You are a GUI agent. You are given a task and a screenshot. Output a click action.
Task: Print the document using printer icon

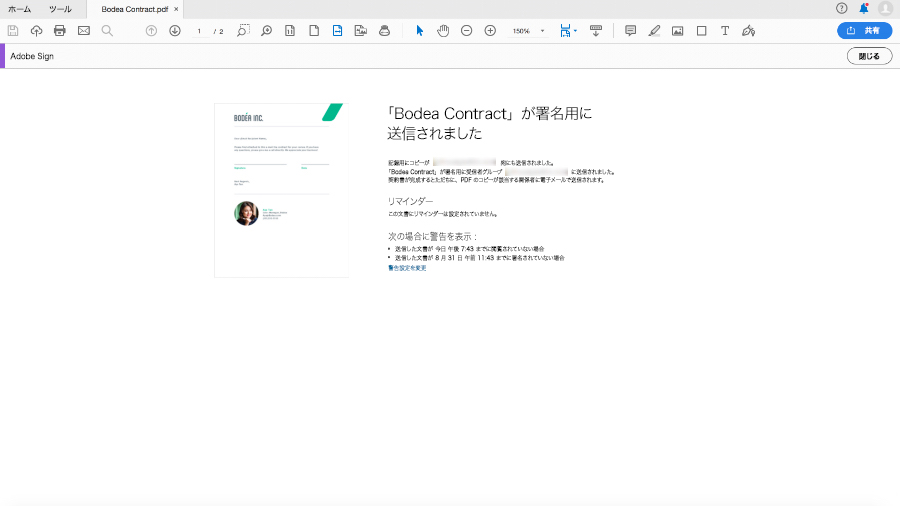click(60, 31)
